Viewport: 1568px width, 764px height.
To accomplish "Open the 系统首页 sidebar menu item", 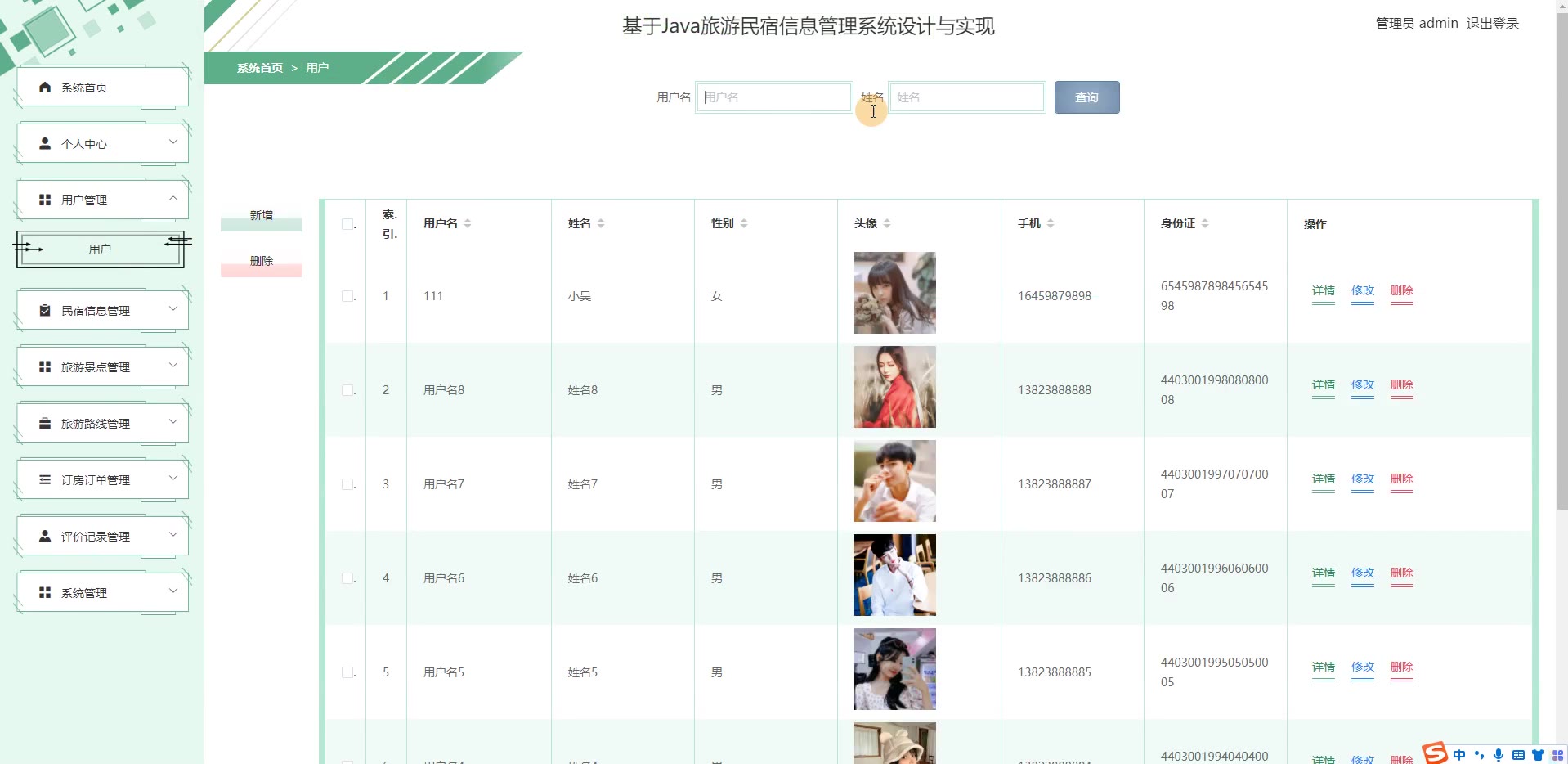I will click(x=103, y=87).
